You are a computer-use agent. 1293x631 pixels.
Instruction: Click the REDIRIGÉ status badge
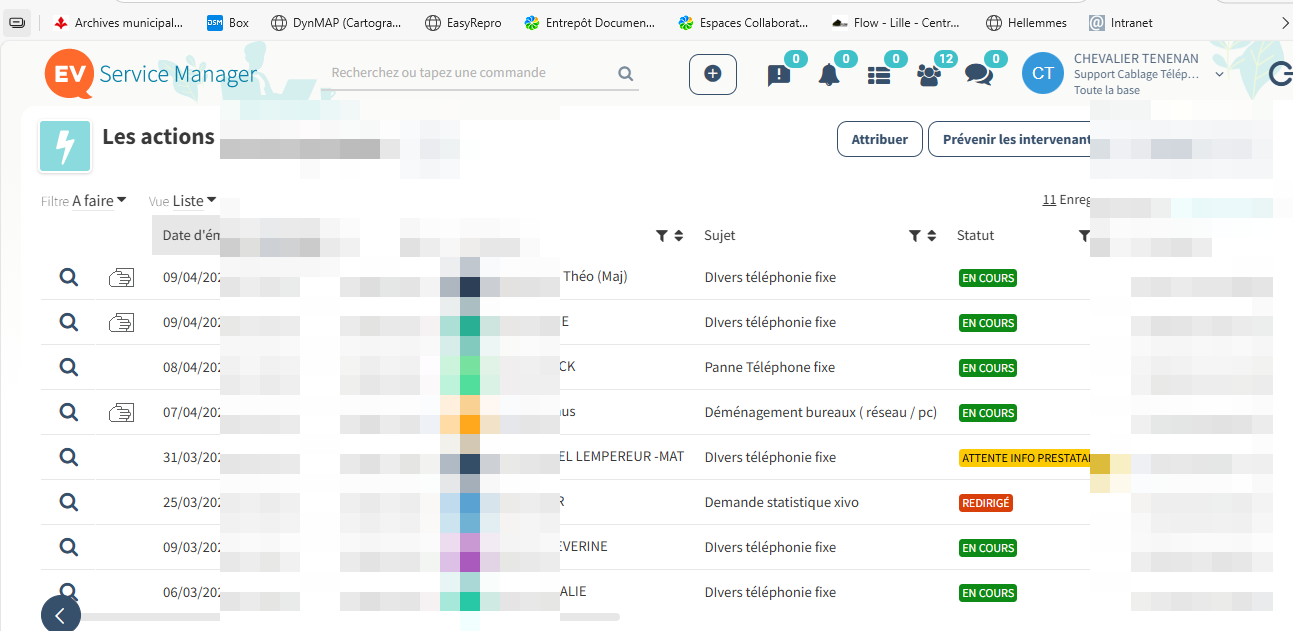click(x=986, y=503)
